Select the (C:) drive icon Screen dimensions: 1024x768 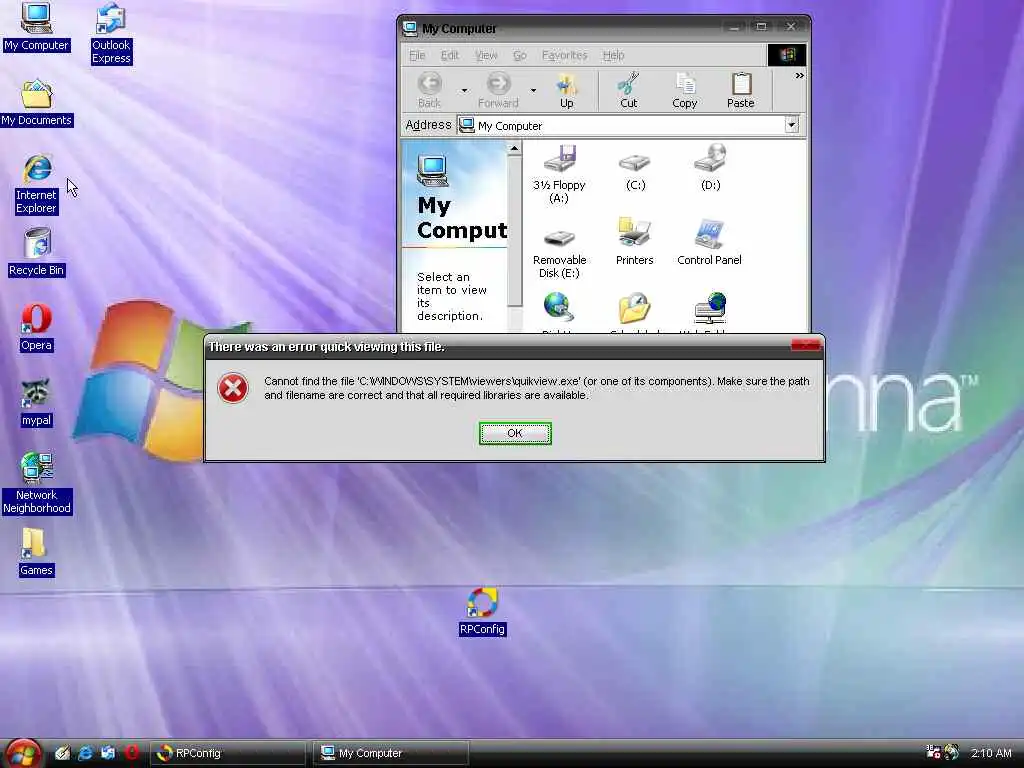pyautogui.click(x=635, y=172)
